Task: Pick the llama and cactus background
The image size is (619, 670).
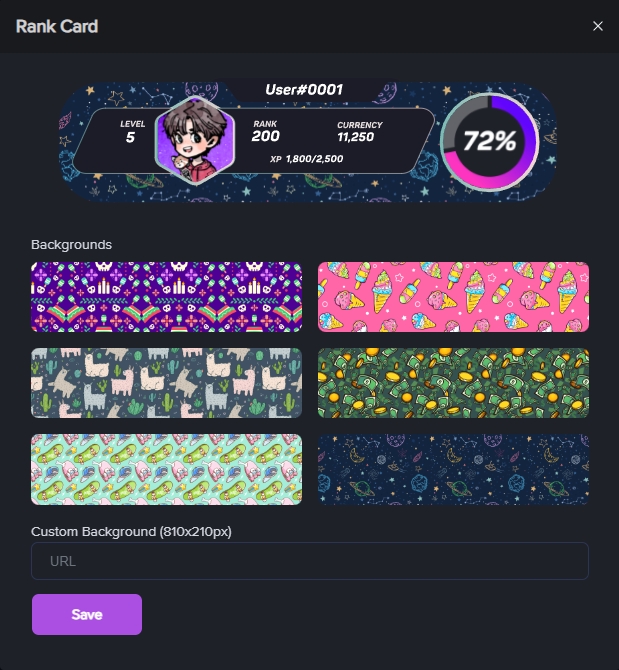Action: pyautogui.click(x=167, y=383)
